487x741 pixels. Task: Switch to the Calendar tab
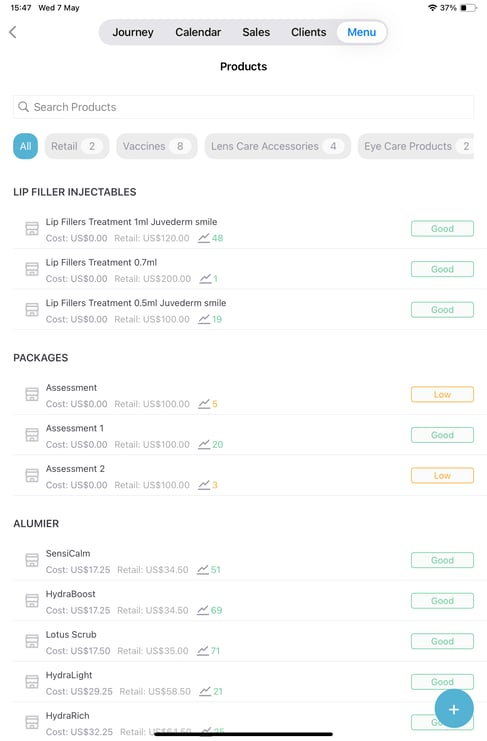point(198,32)
